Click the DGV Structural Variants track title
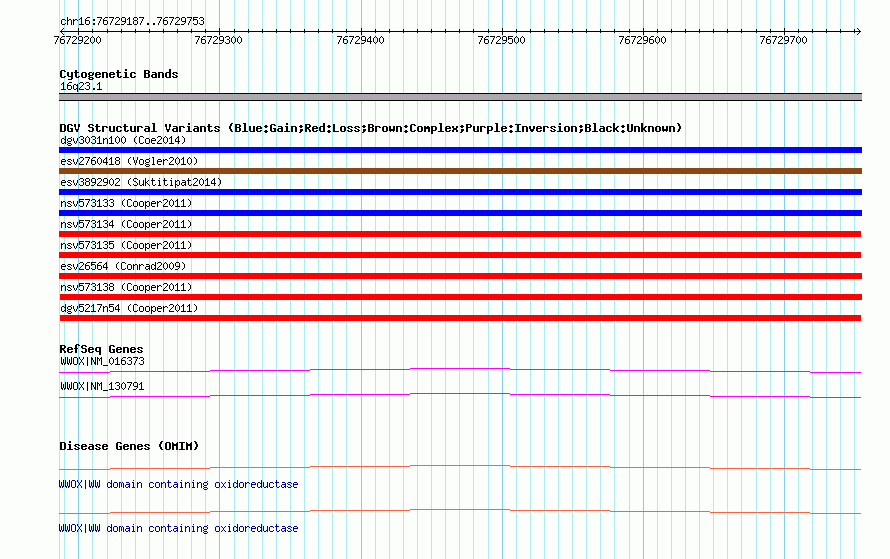 [370, 128]
